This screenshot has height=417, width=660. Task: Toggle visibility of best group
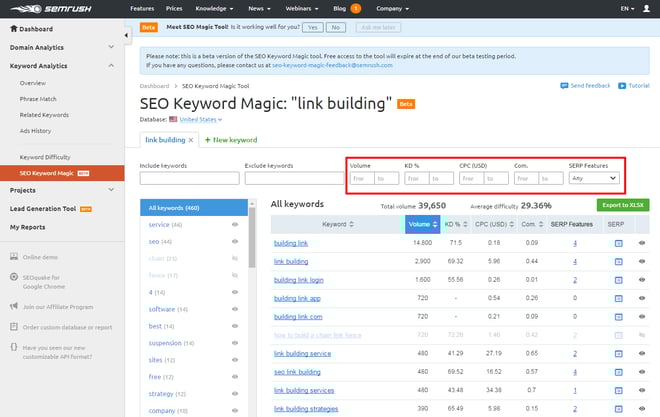pos(235,326)
